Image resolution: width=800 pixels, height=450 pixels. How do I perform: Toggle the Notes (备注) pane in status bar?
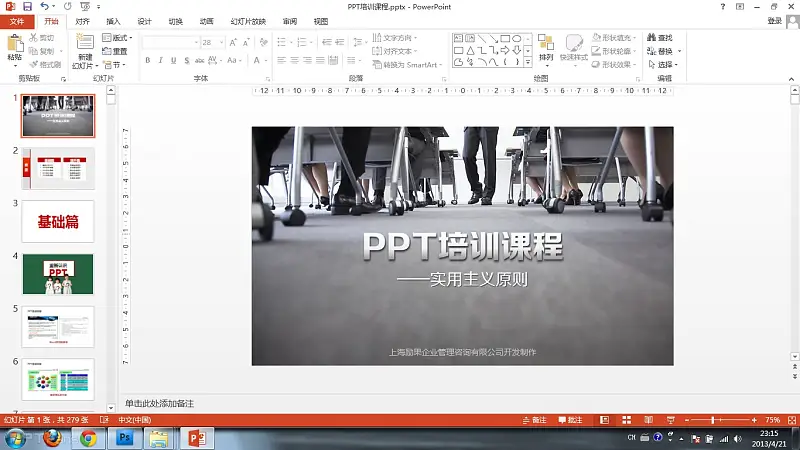click(x=534, y=420)
